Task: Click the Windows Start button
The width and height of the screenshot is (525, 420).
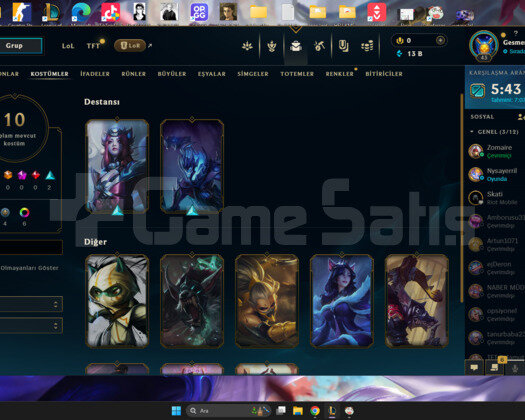Action: [x=176, y=411]
